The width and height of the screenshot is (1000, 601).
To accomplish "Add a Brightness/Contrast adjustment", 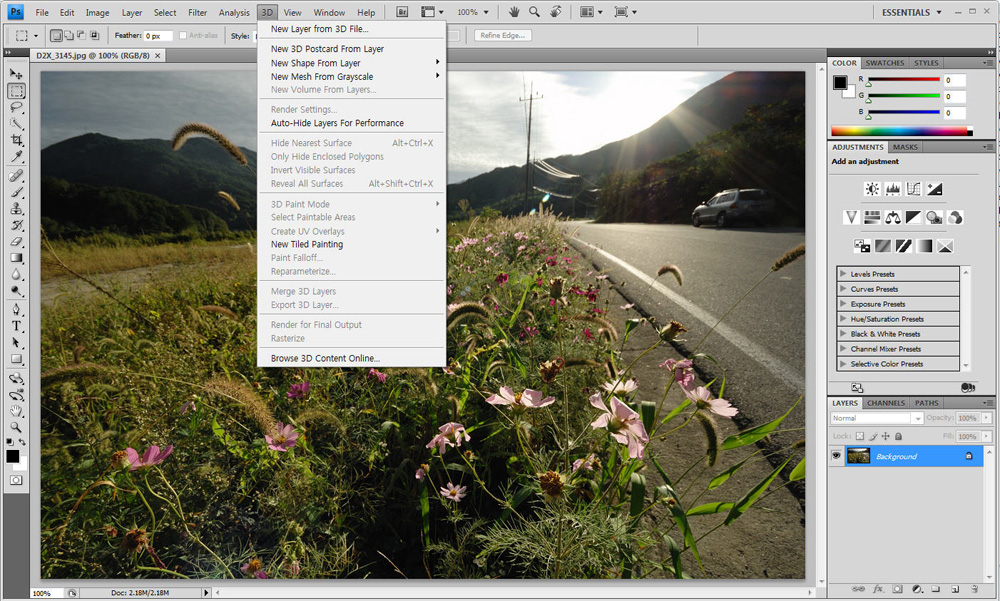I will pyautogui.click(x=872, y=189).
